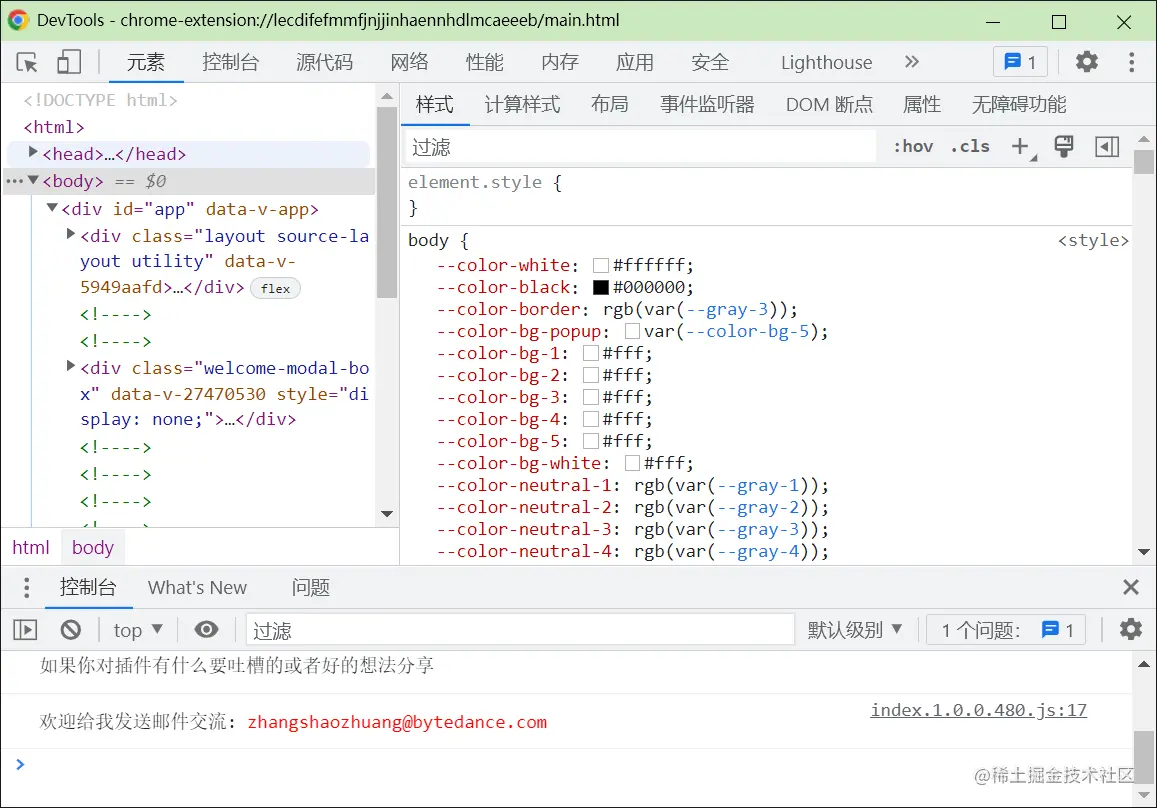Click the elements tree scrollbar down arrow
This screenshot has width=1157, height=808.
pyautogui.click(x=387, y=514)
